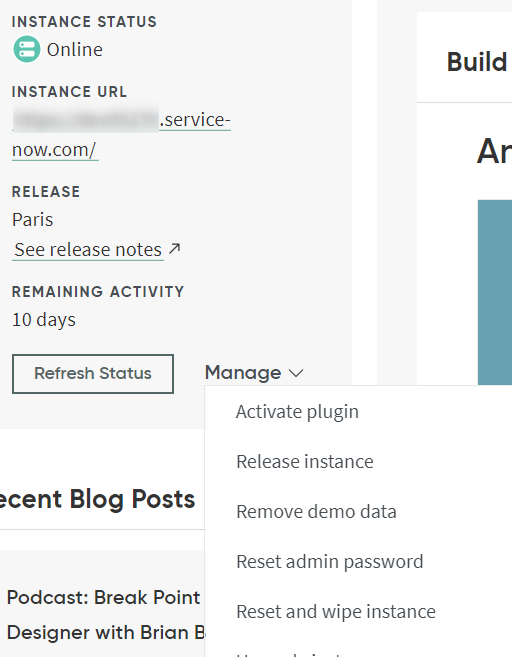Click the Refresh Status button
The height and width of the screenshot is (657, 512).
click(x=93, y=374)
